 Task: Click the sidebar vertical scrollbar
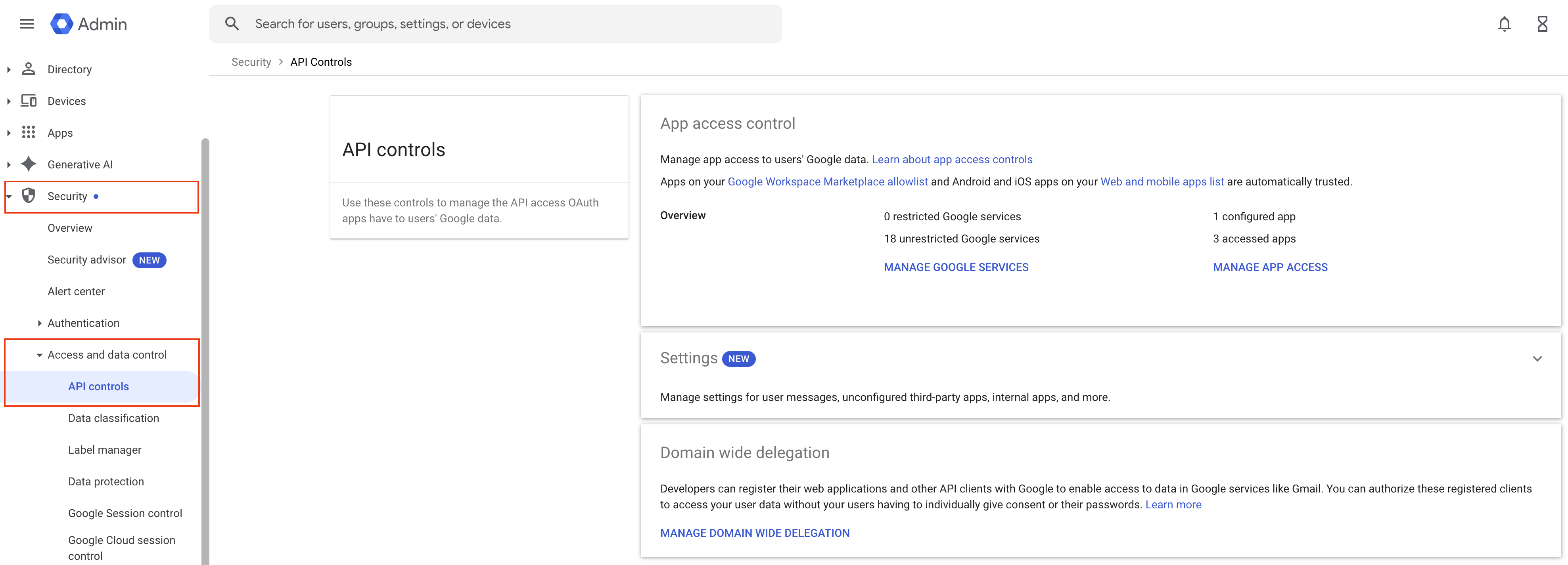205,353
